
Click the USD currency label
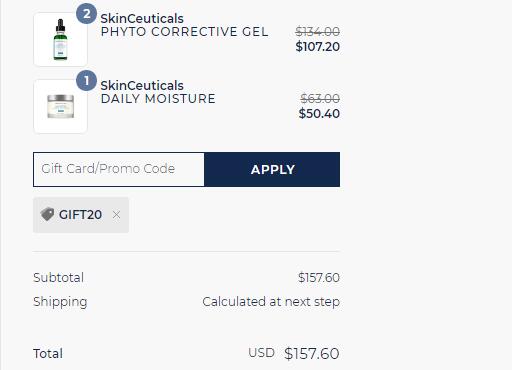[261, 353]
